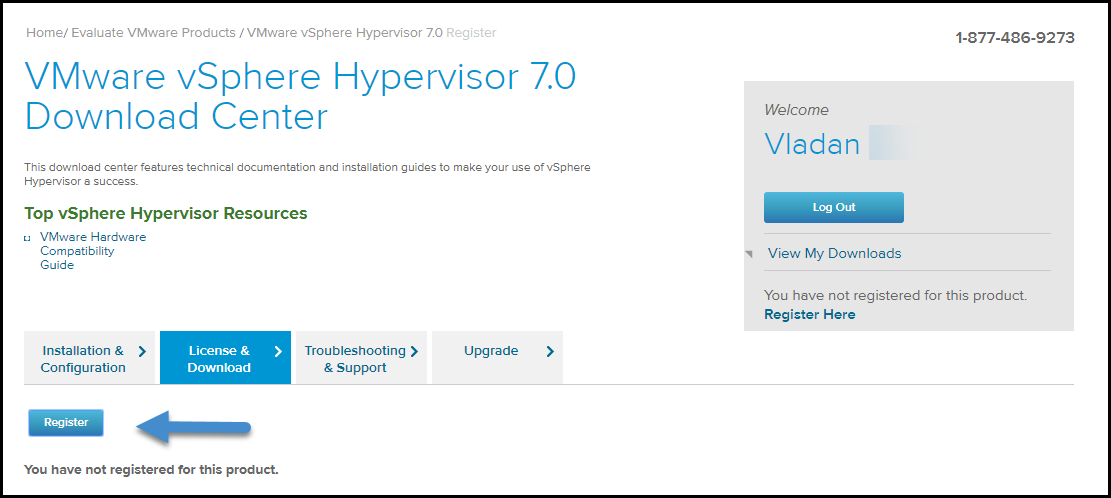This screenshot has width=1111, height=498.
Task: Open the Troubleshooting & Support tab
Action: (361, 358)
